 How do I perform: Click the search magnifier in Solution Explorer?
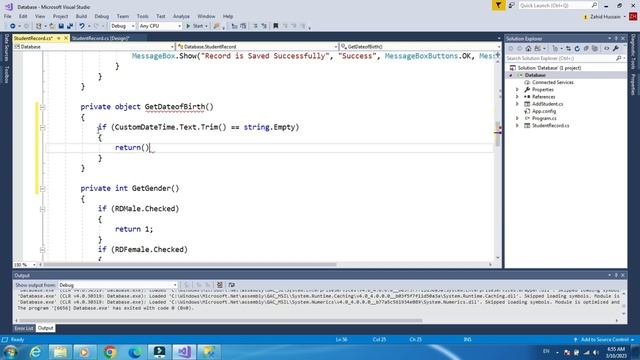(619, 58)
